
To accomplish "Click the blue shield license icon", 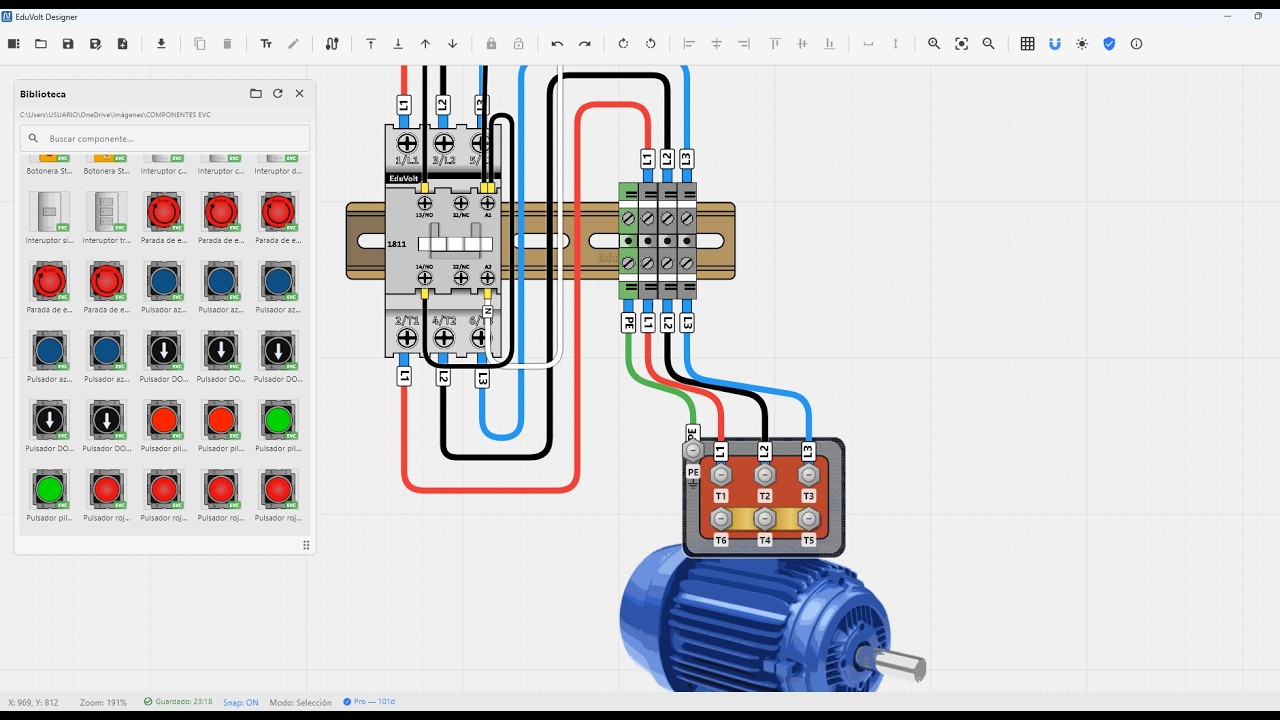I will tap(1109, 44).
